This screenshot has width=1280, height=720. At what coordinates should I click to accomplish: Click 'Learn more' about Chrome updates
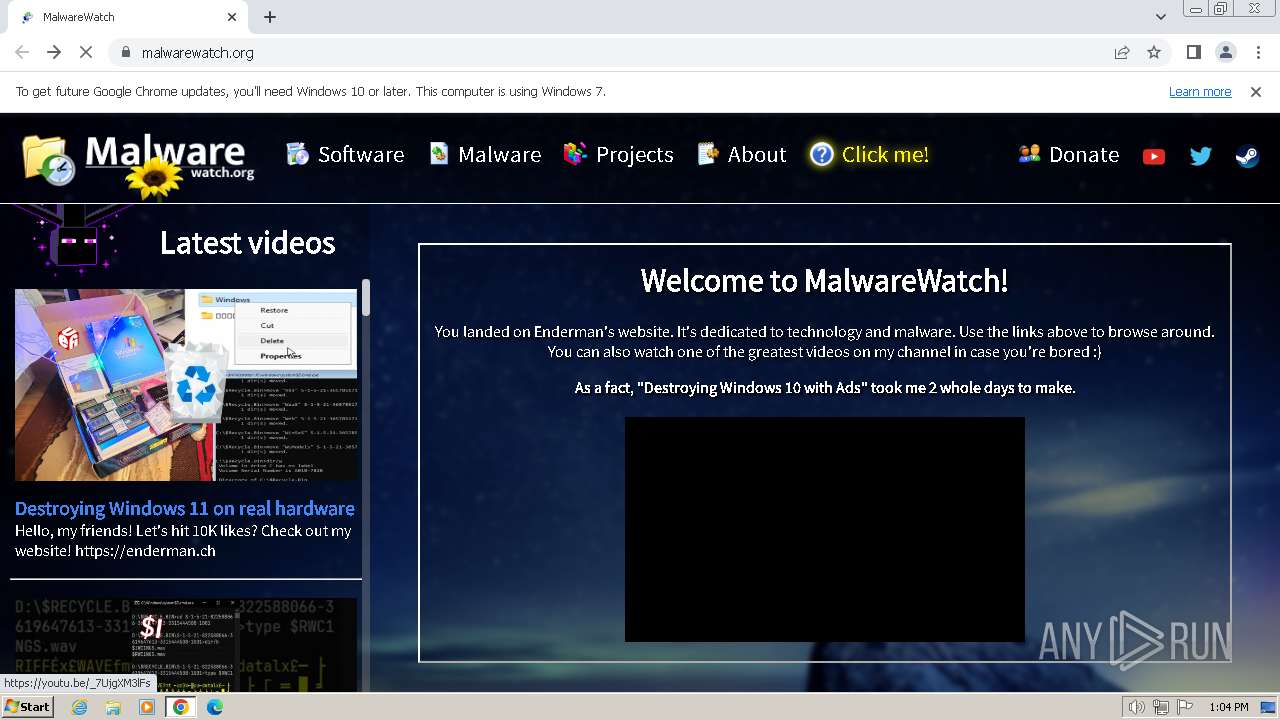tap(1200, 91)
